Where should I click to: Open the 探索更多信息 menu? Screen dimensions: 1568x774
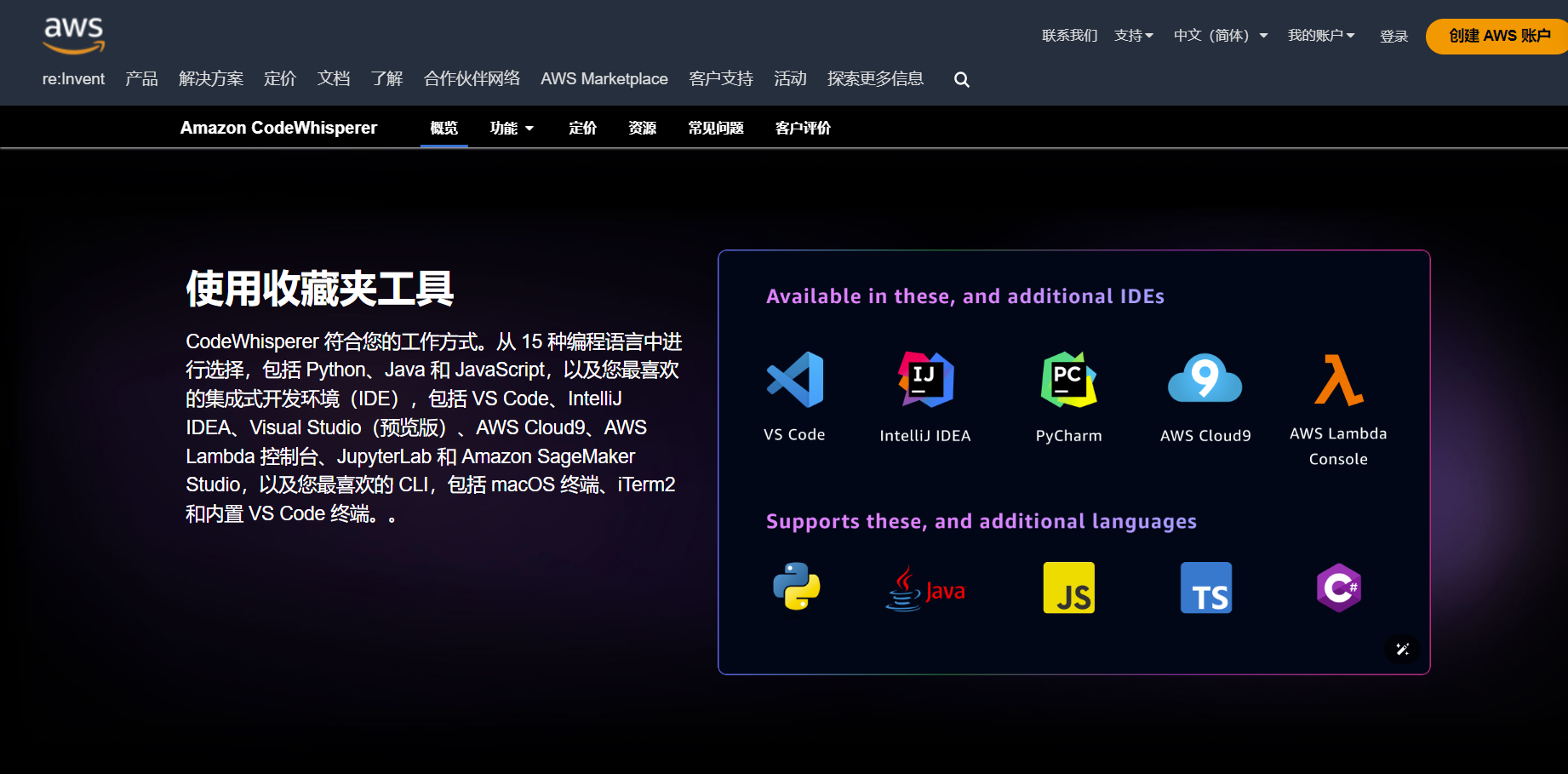pos(875,79)
